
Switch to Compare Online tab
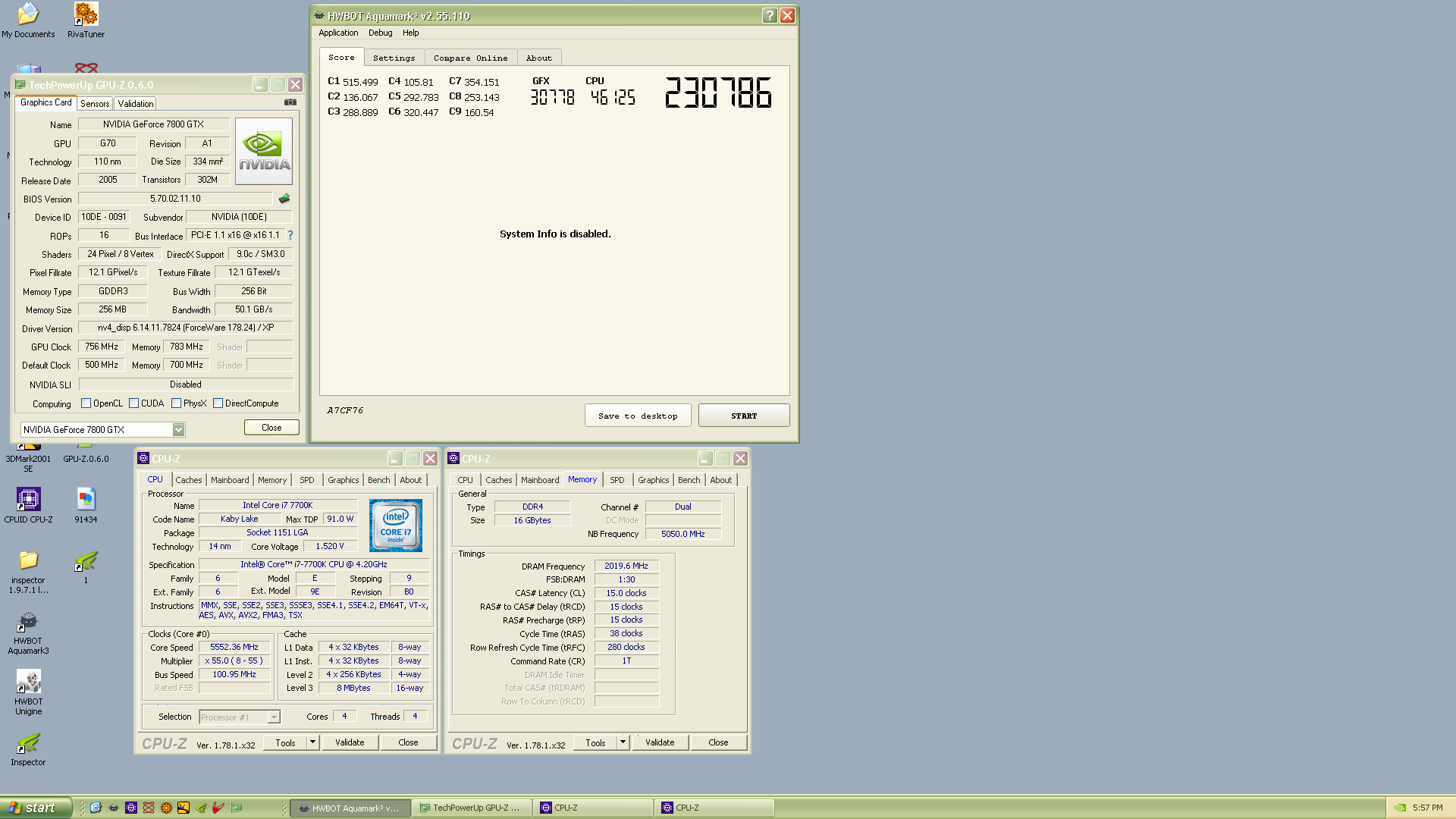(471, 58)
